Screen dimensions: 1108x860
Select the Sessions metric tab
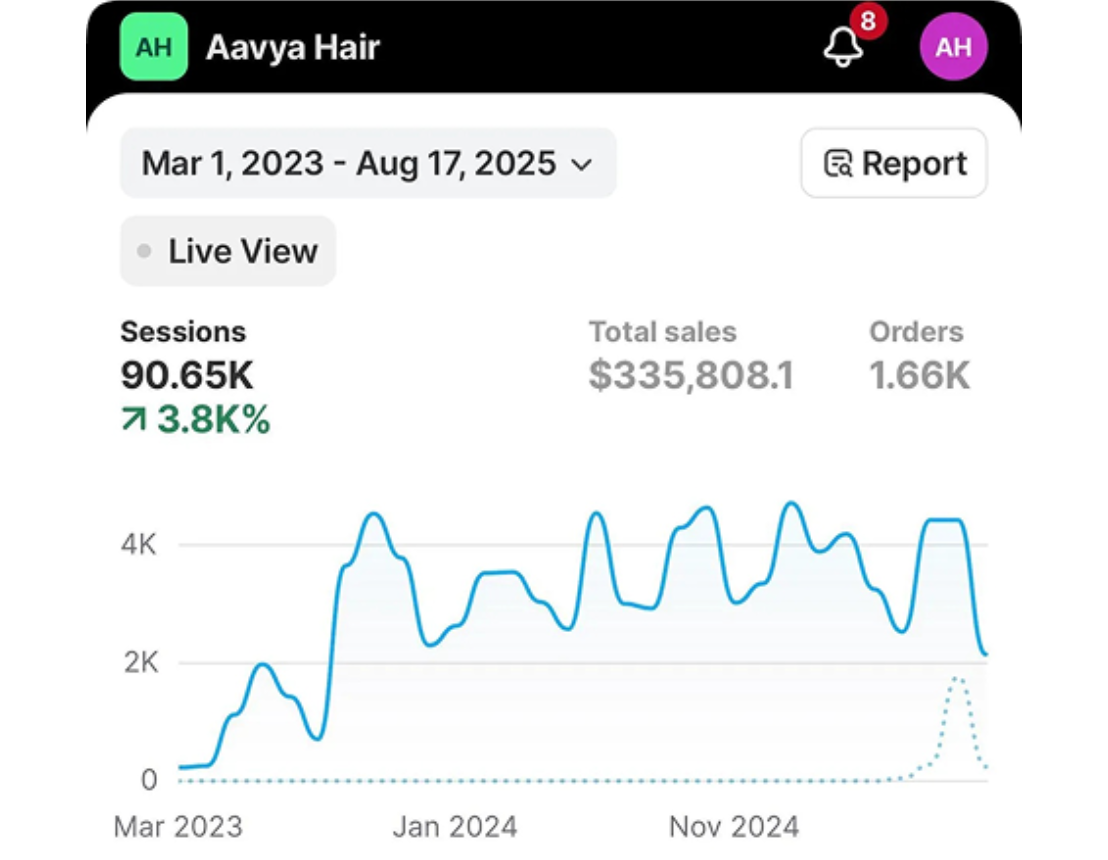(x=183, y=332)
